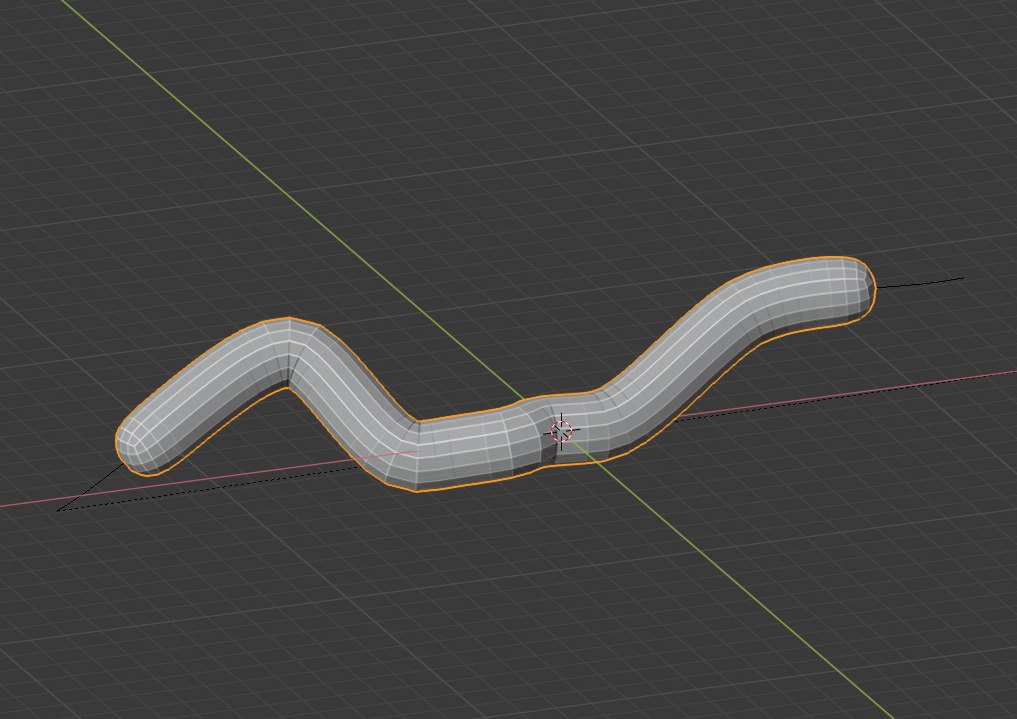Screen dimensions: 1017x719
Task: Click the 3D cursor crosshair at origin
Action: (x=562, y=431)
